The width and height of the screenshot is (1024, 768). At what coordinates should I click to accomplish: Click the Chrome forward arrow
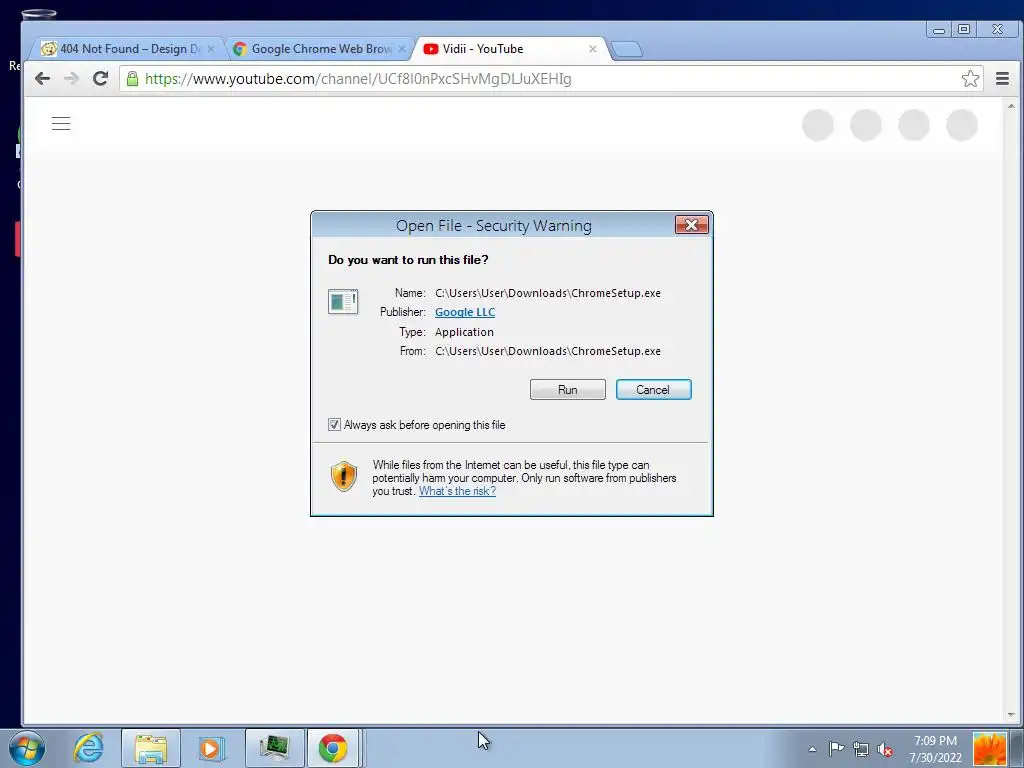coord(71,79)
